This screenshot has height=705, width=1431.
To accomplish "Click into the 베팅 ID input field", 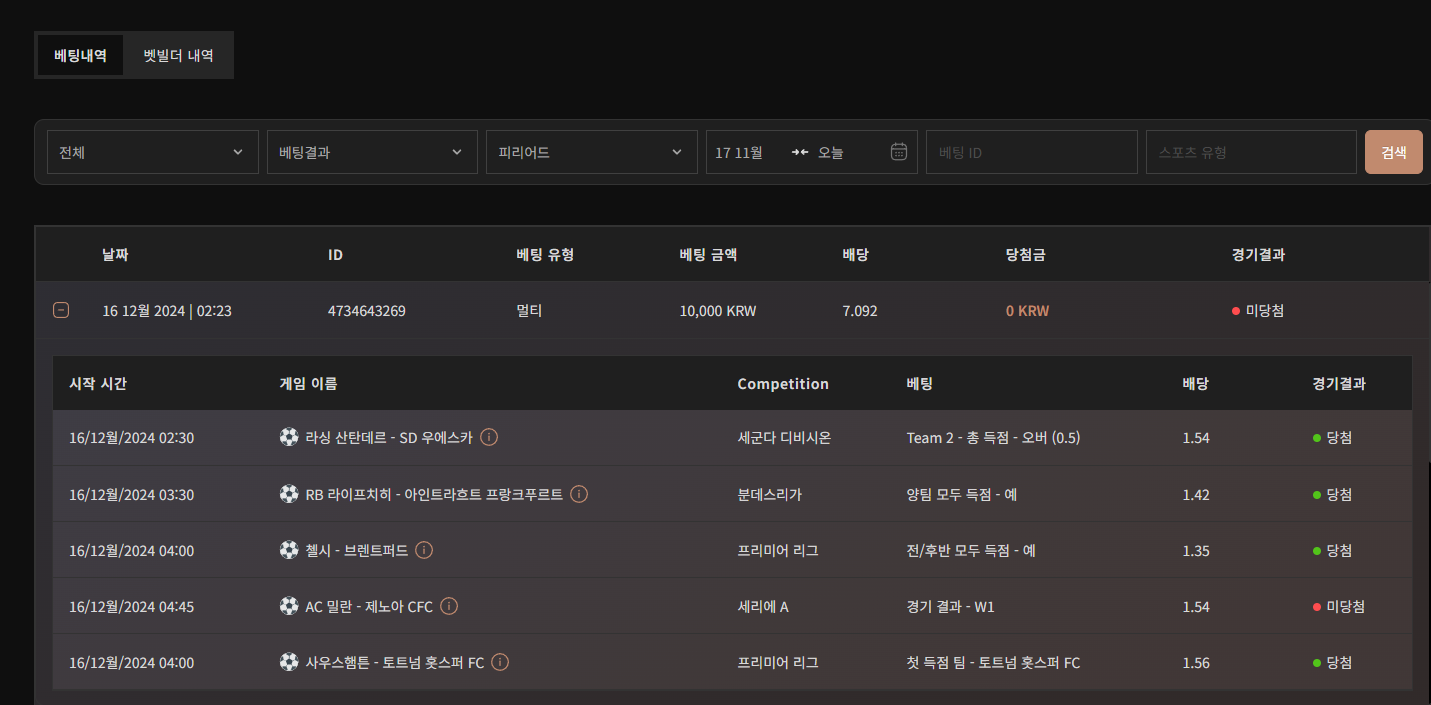I will [x=1031, y=152].
